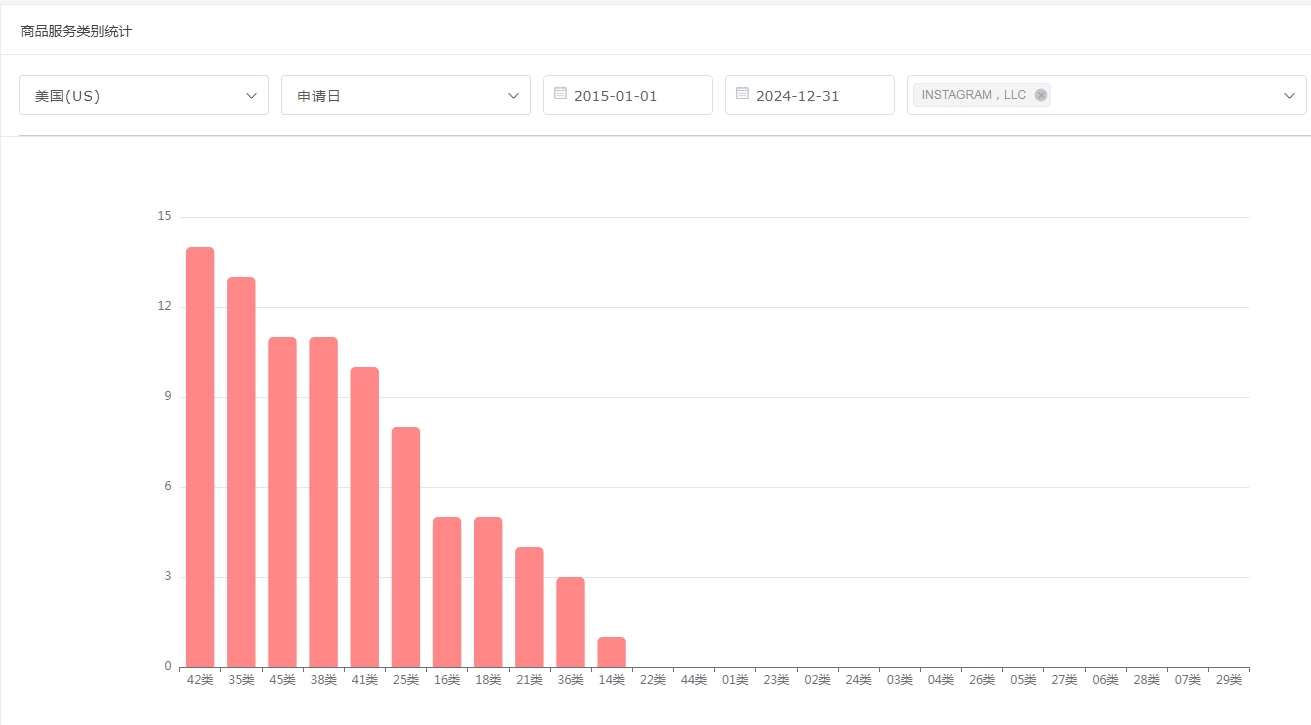This screenshot has width=1311, height=725.
Task: Select the 35类 bar
Action: click(x=241, y=472)
